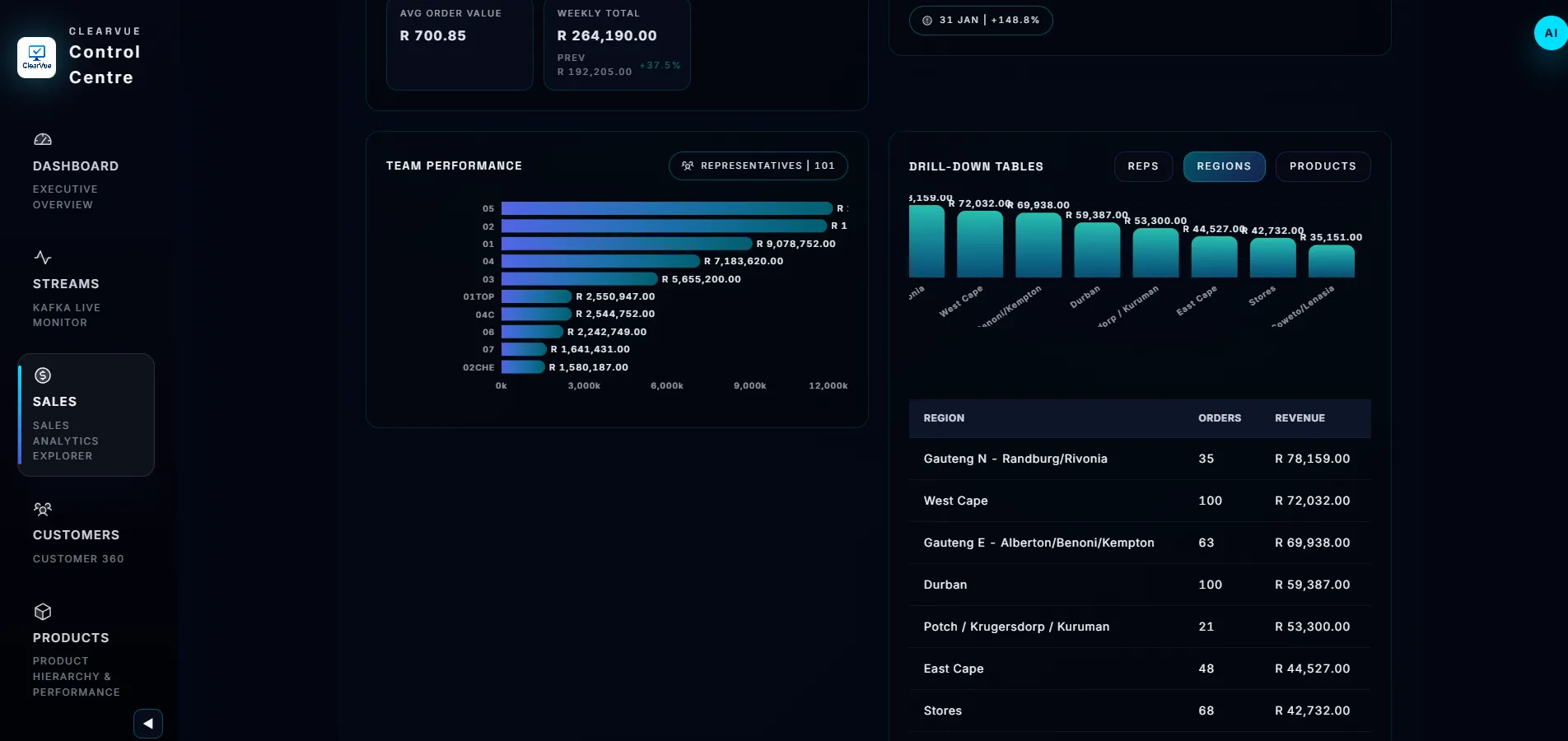The height and width of the screenshot is (741, 1568).
Task: Select the Gauteng E - Alberton/Benoni/Kempton row
Action: click(x=1140, y=543)
